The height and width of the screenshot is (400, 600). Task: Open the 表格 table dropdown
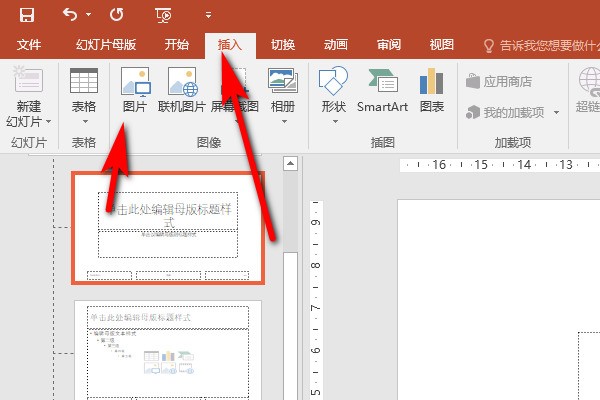(84, 121)
